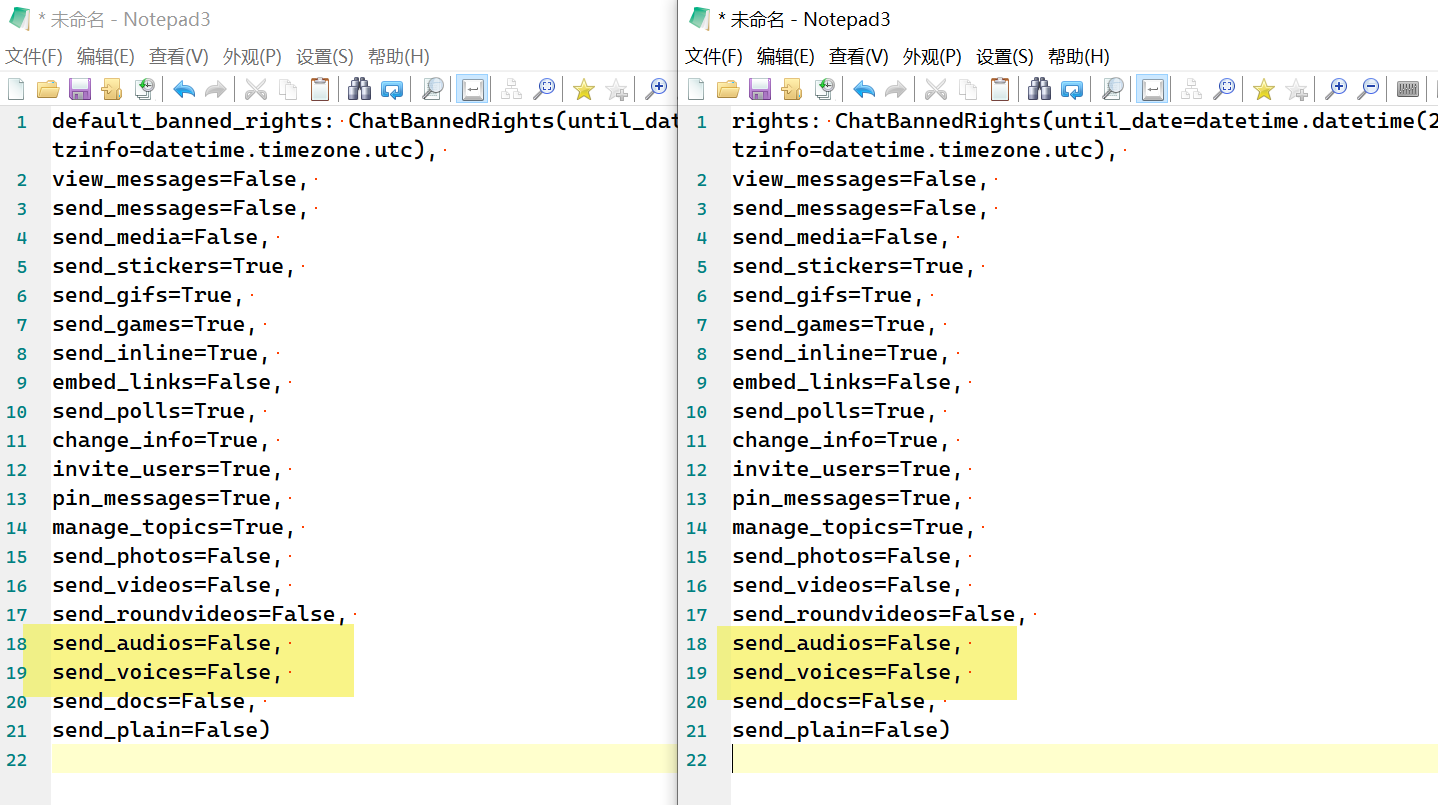Click yellow Favorites star in right window

click(1264, 90)
